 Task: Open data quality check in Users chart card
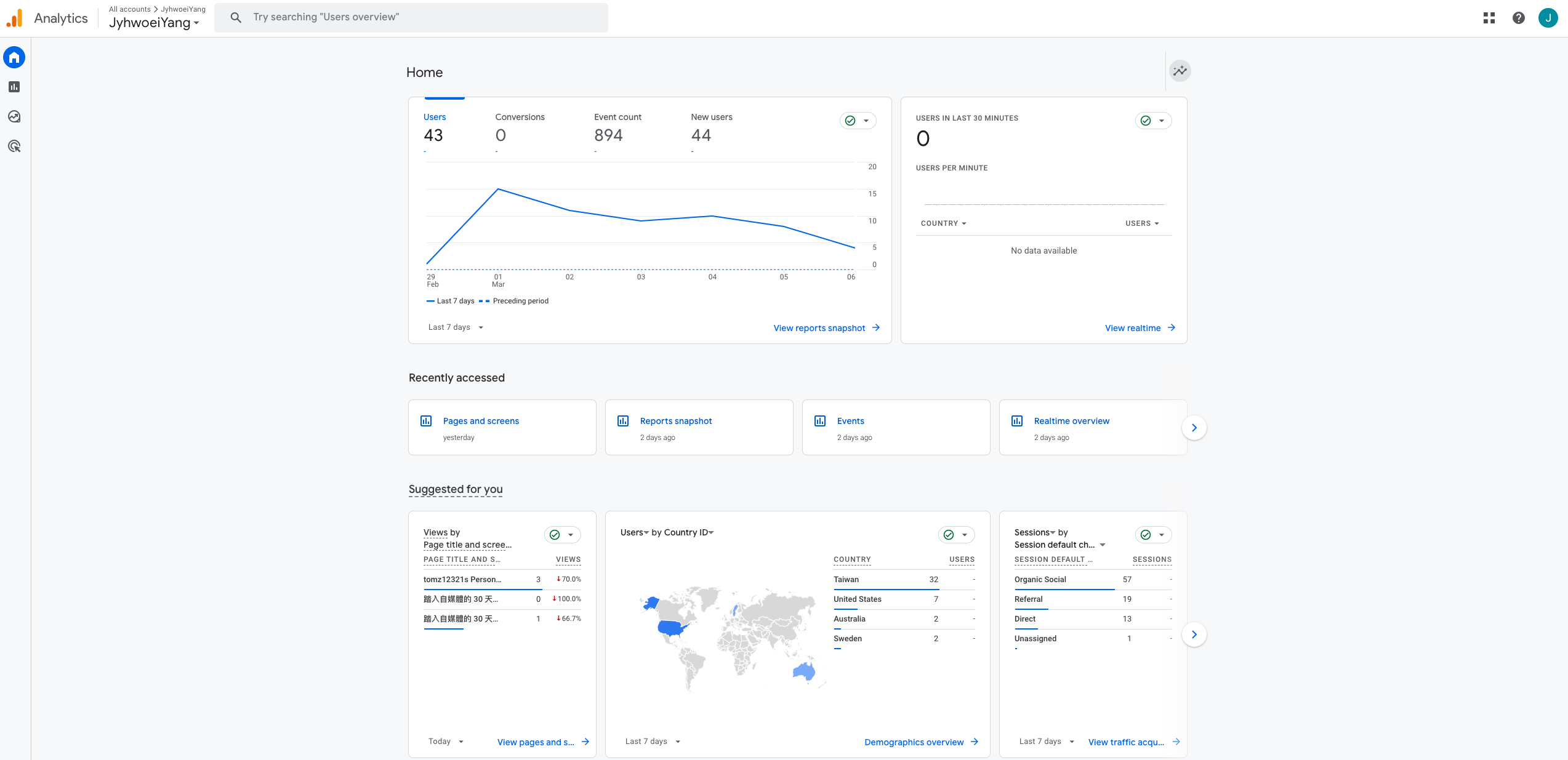point(858,121)
